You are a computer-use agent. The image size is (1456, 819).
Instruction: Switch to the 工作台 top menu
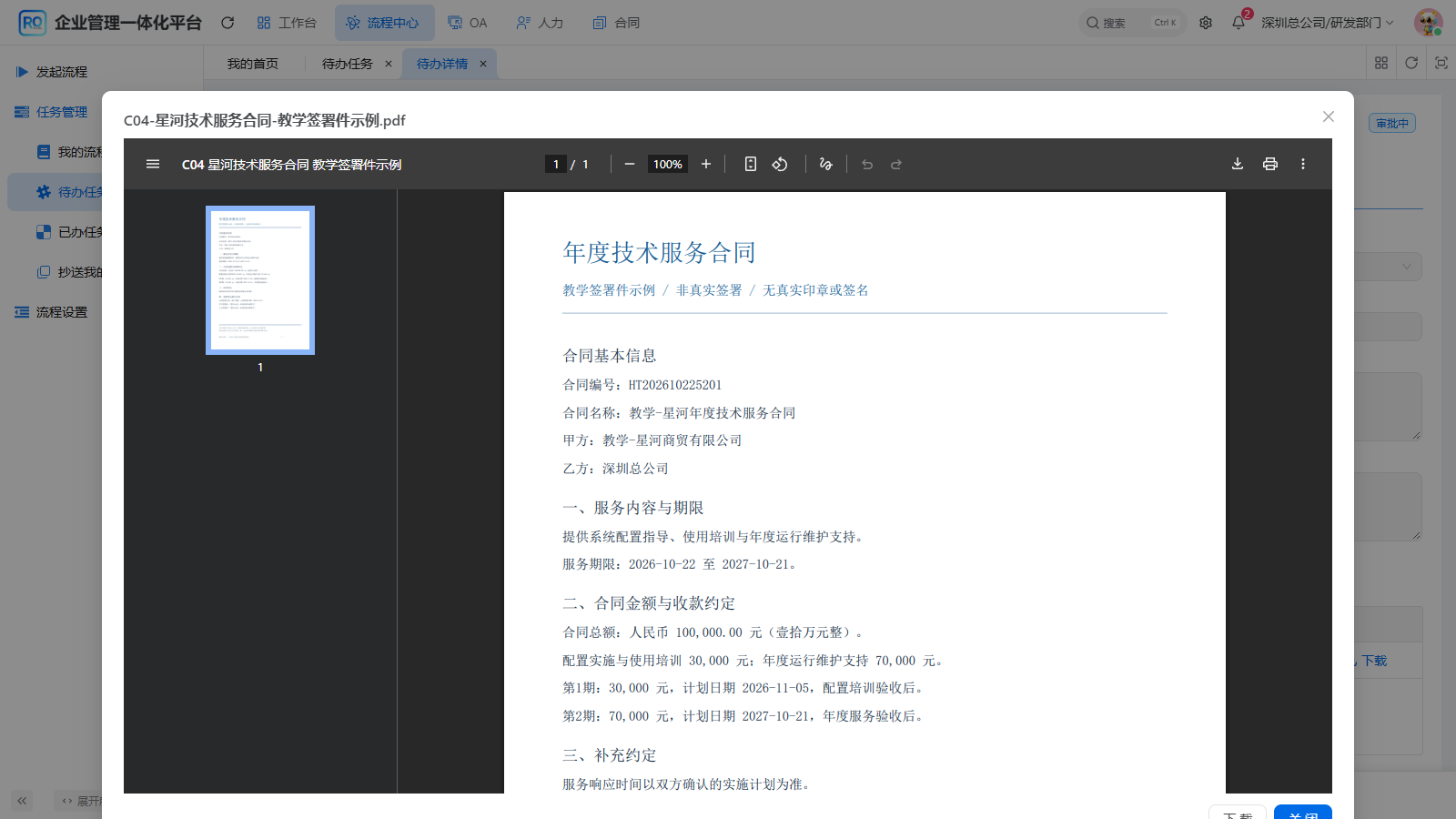point(287,23)
